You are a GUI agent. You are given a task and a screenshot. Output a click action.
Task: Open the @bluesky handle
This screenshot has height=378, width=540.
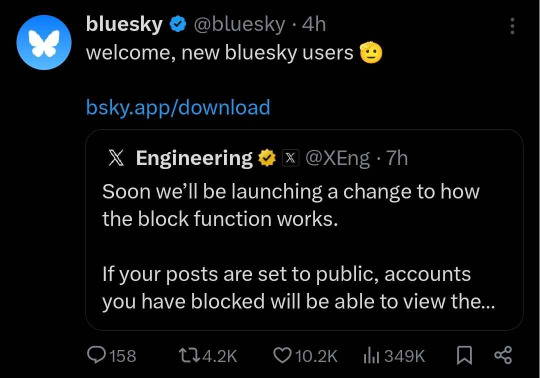(x=240, y=24)
